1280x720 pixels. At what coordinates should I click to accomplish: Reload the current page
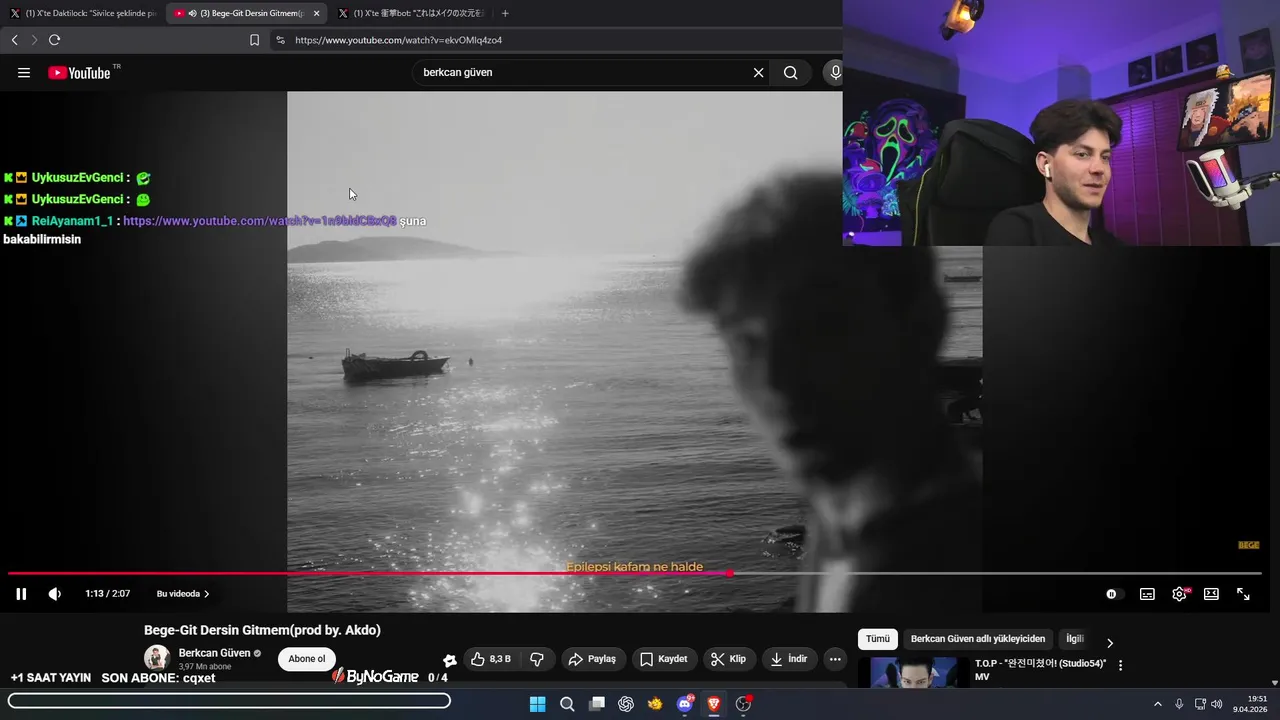coord(54,40)
